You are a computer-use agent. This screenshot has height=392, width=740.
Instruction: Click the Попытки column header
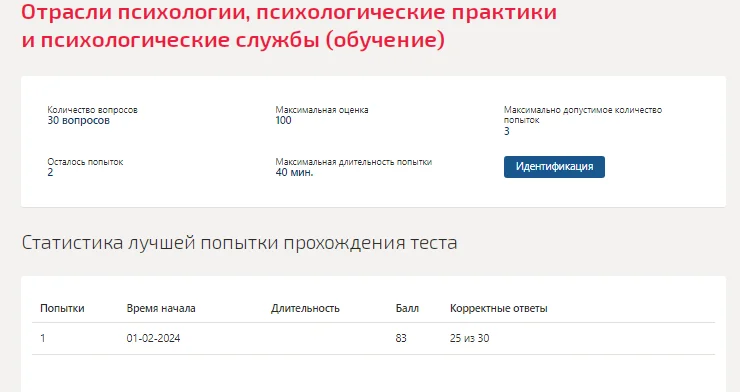coord(62,309)
